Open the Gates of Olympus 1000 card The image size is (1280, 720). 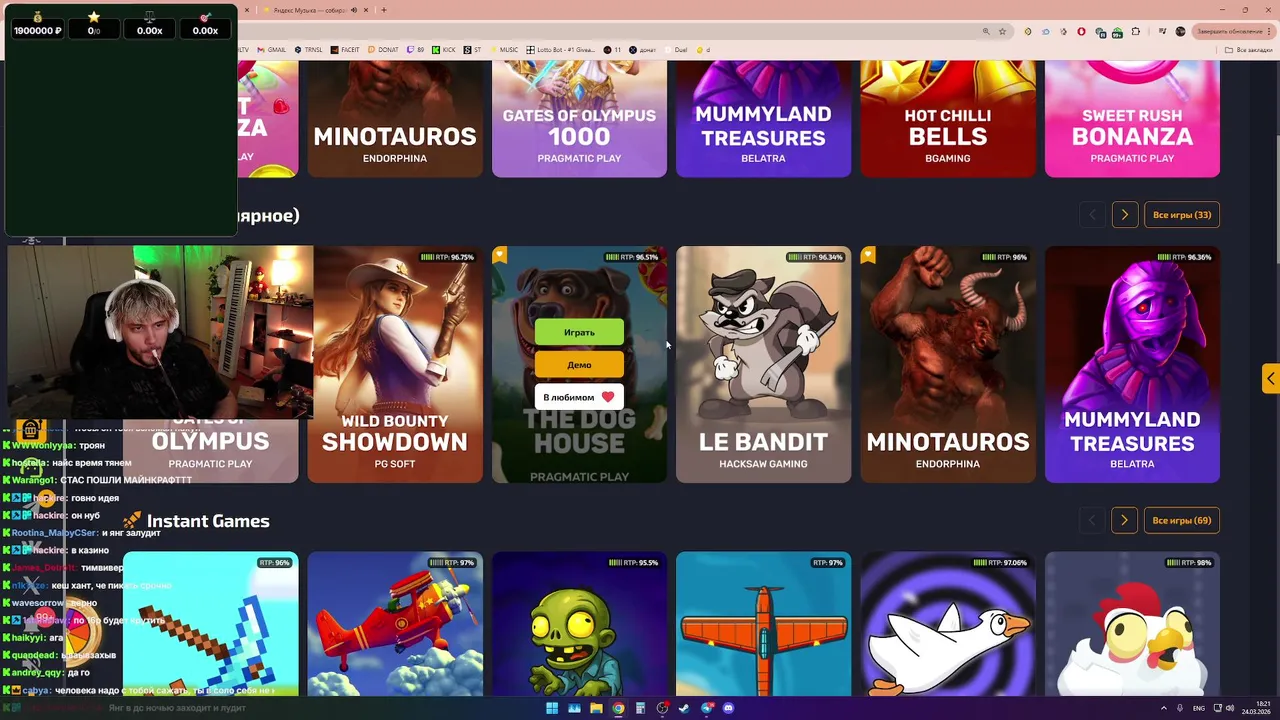pyautogui.click(x=579, y=118)
